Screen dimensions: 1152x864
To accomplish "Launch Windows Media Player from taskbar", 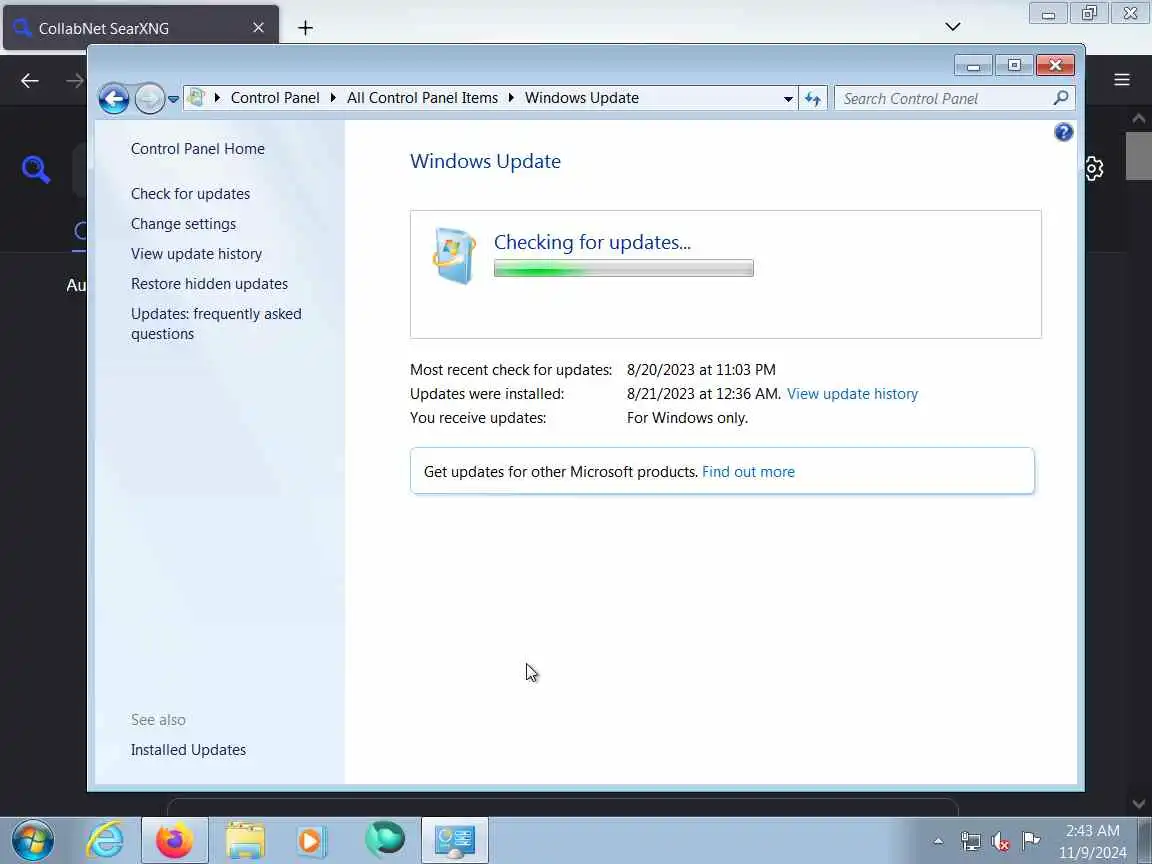I will [312, 840].
